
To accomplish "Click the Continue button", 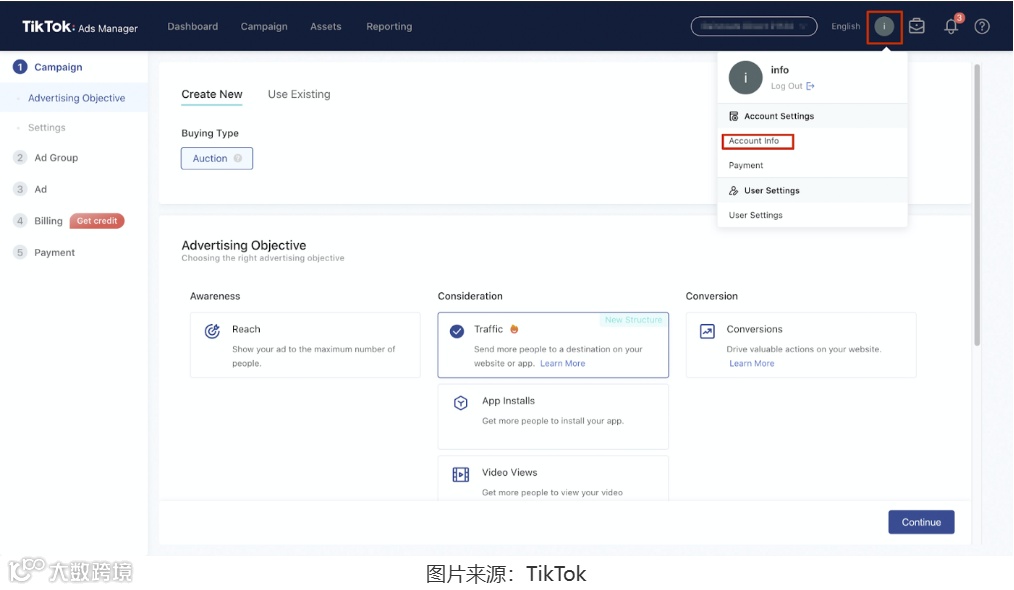I will pos(921,522).
